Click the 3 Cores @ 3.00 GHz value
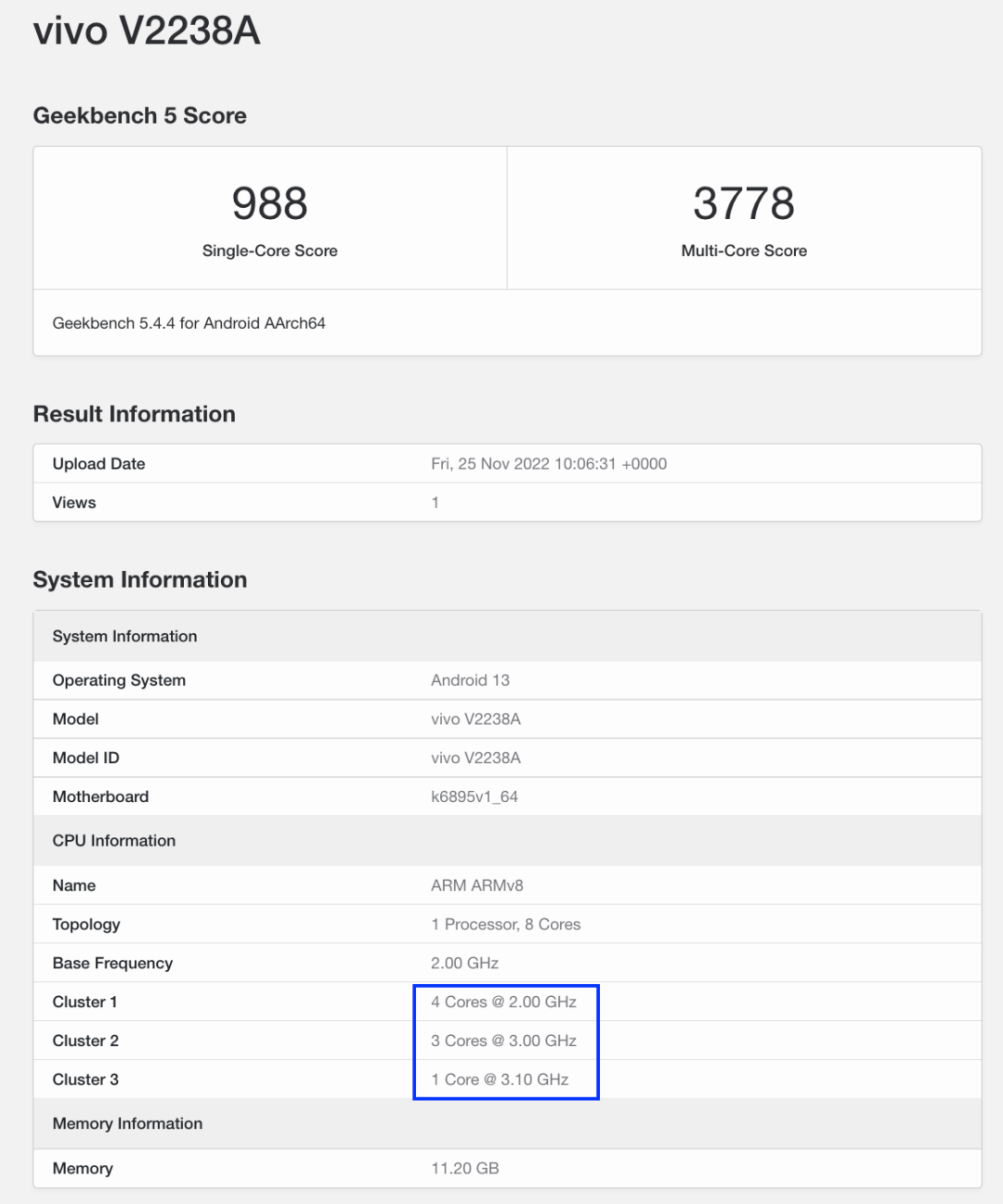Screen dimensions: 1003x1204 503,1041
